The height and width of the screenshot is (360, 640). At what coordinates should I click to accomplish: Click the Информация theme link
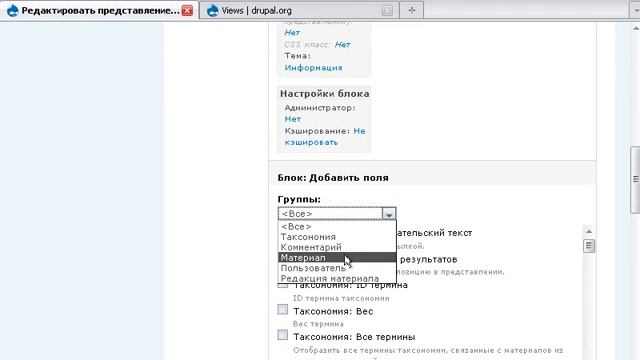tap(313, 68)
